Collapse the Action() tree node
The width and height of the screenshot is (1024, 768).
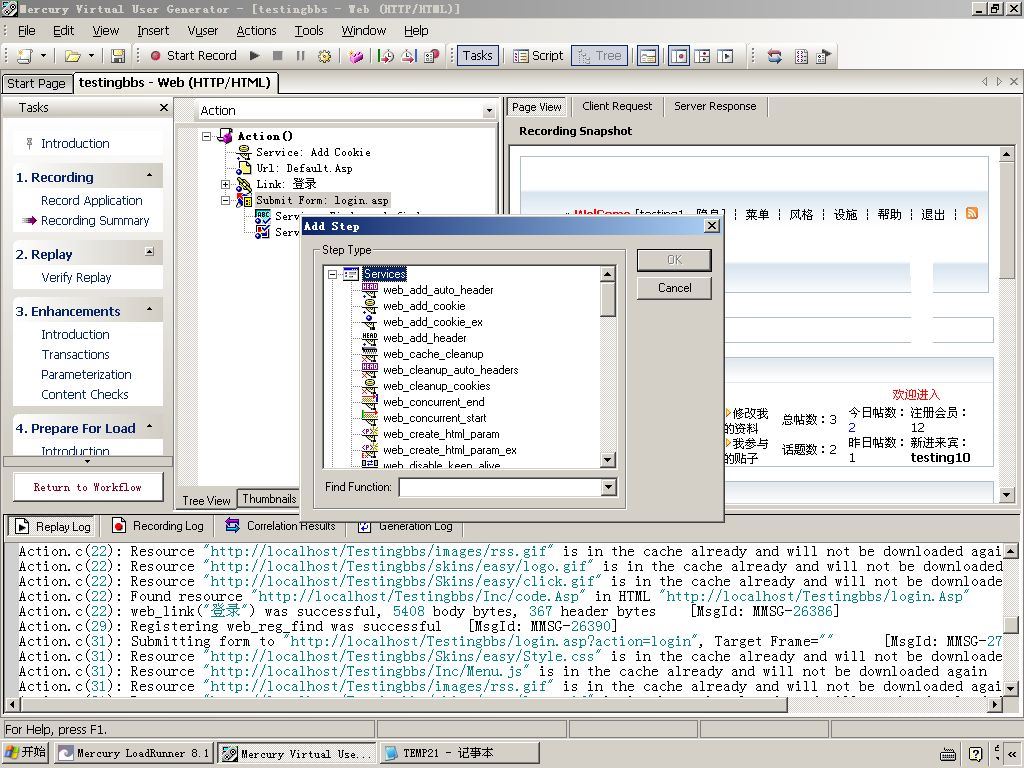pyautogui.click(x=206, y=136)
